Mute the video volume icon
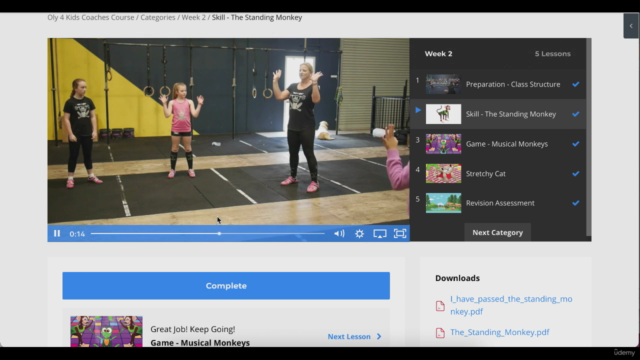The image size is (640, 360). (339, 233)
